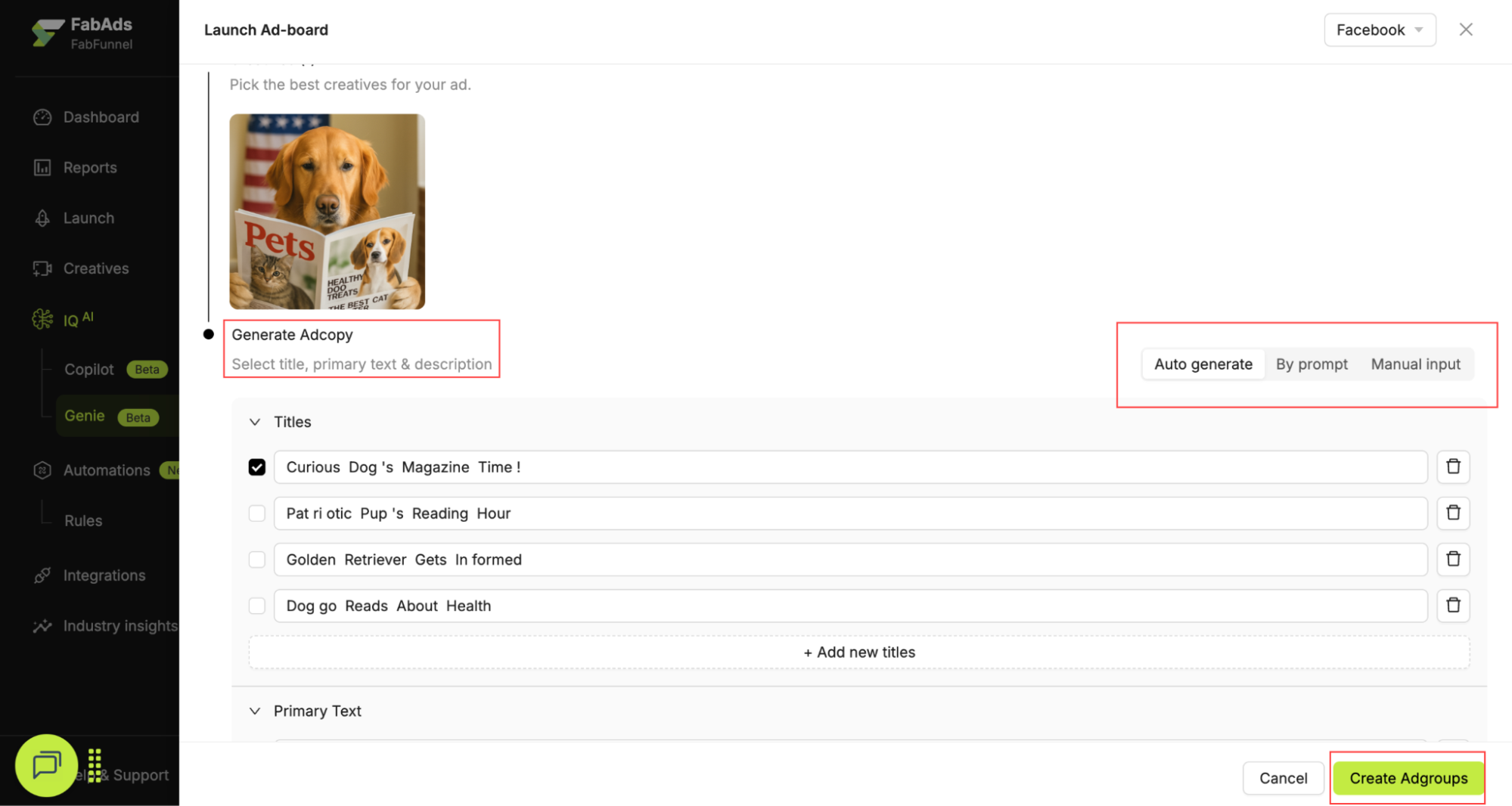Image resolution: width=1512 pixels, height=806 pixels.
Task: Delete the 'Patriotic Pup's Reading Hour' title
Action: point(1452,513)
